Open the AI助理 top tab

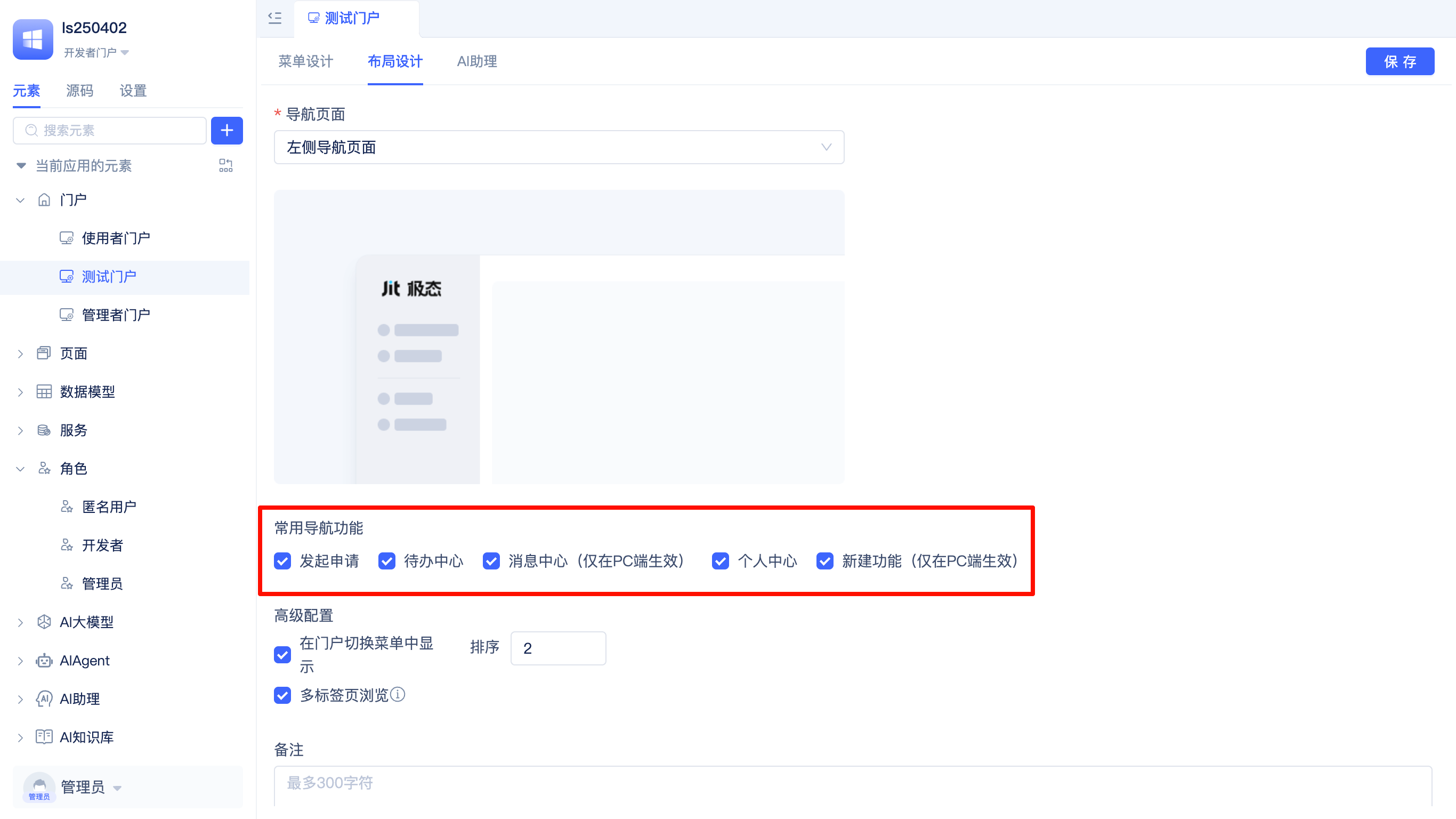point(477,62)
